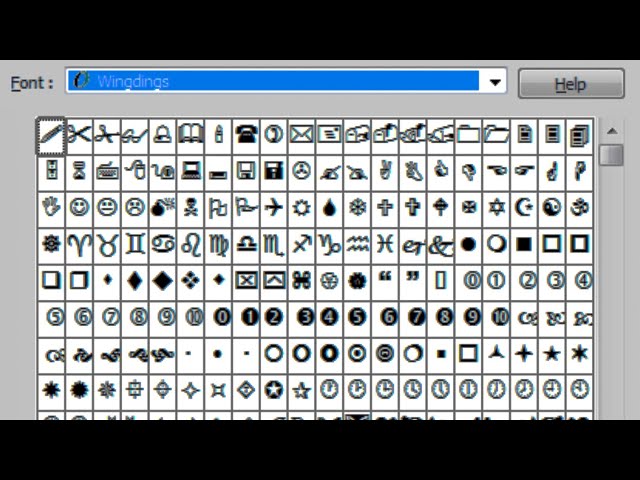
Task: Choose the victory hand symbol
Action: point(384,170)
